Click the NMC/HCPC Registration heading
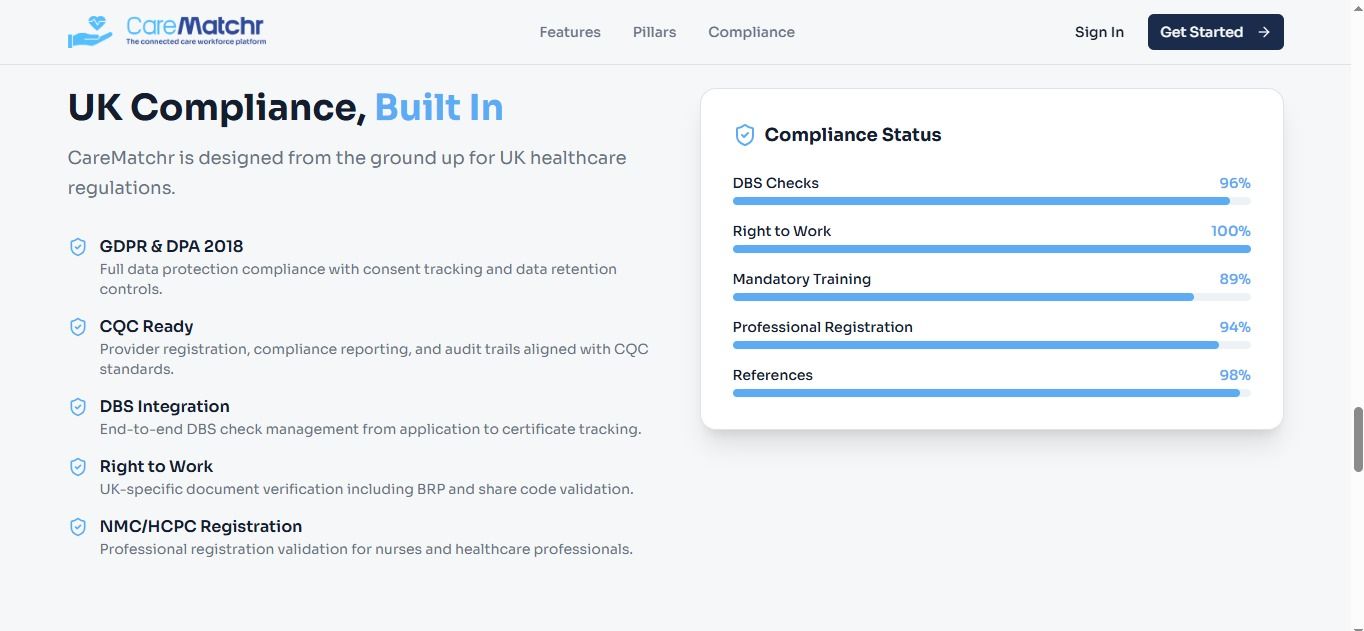1364x631 pixels. [200, 526]
